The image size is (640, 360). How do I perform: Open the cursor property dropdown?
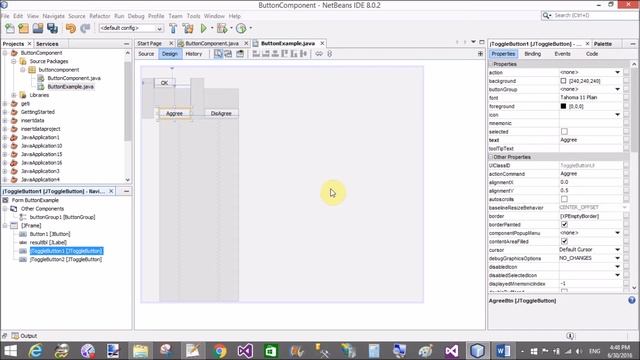coord(618,250)
